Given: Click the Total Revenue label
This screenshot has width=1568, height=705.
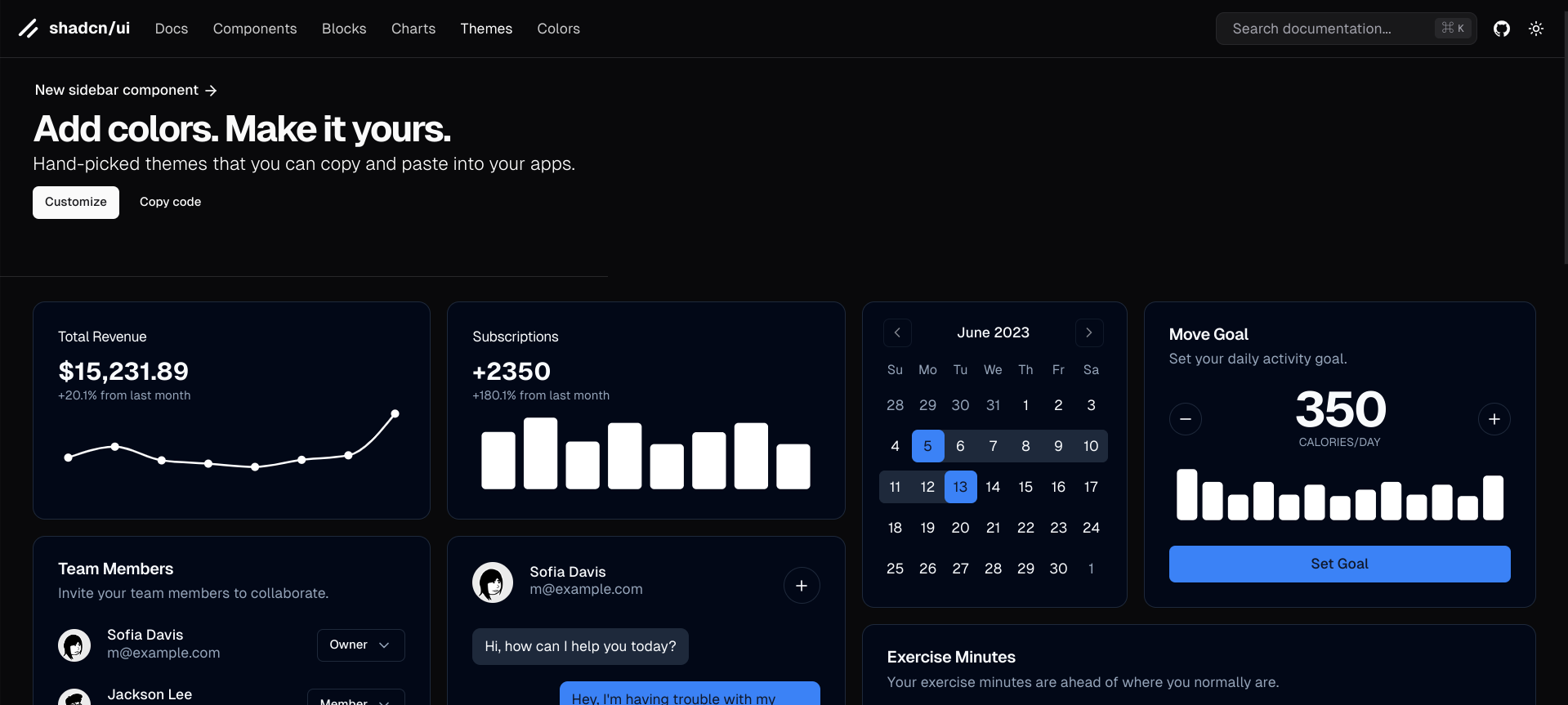Looking at the screenshot, I should point(102,337).
